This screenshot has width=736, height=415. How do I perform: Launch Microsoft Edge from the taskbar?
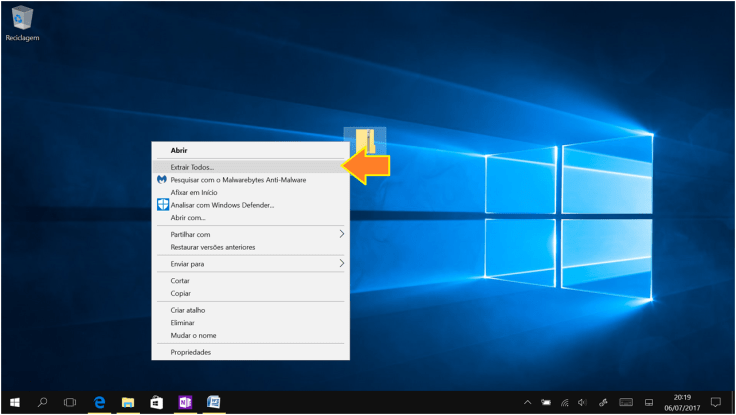click(100, 402)
